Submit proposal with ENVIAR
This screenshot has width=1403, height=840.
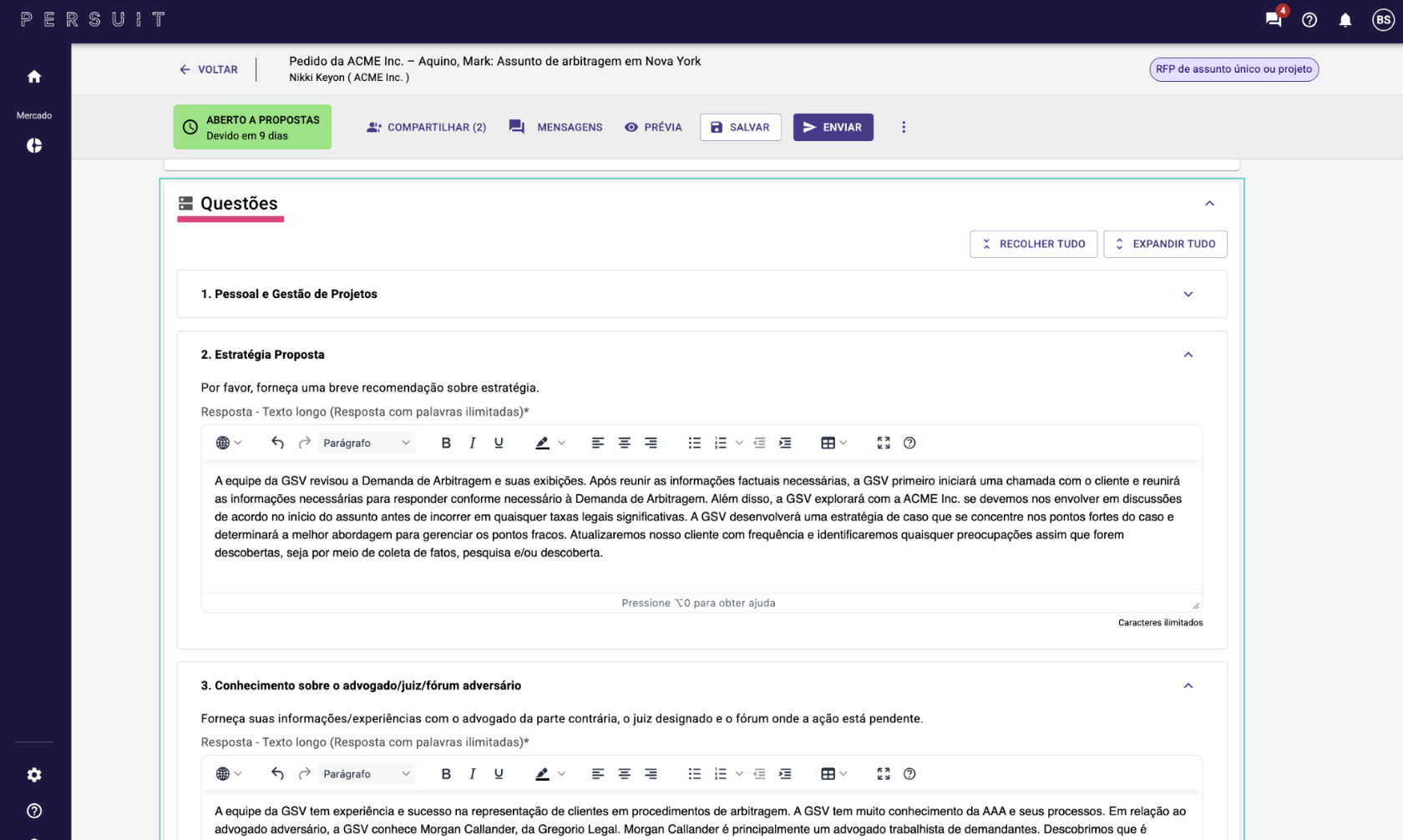tap(833, 127)
